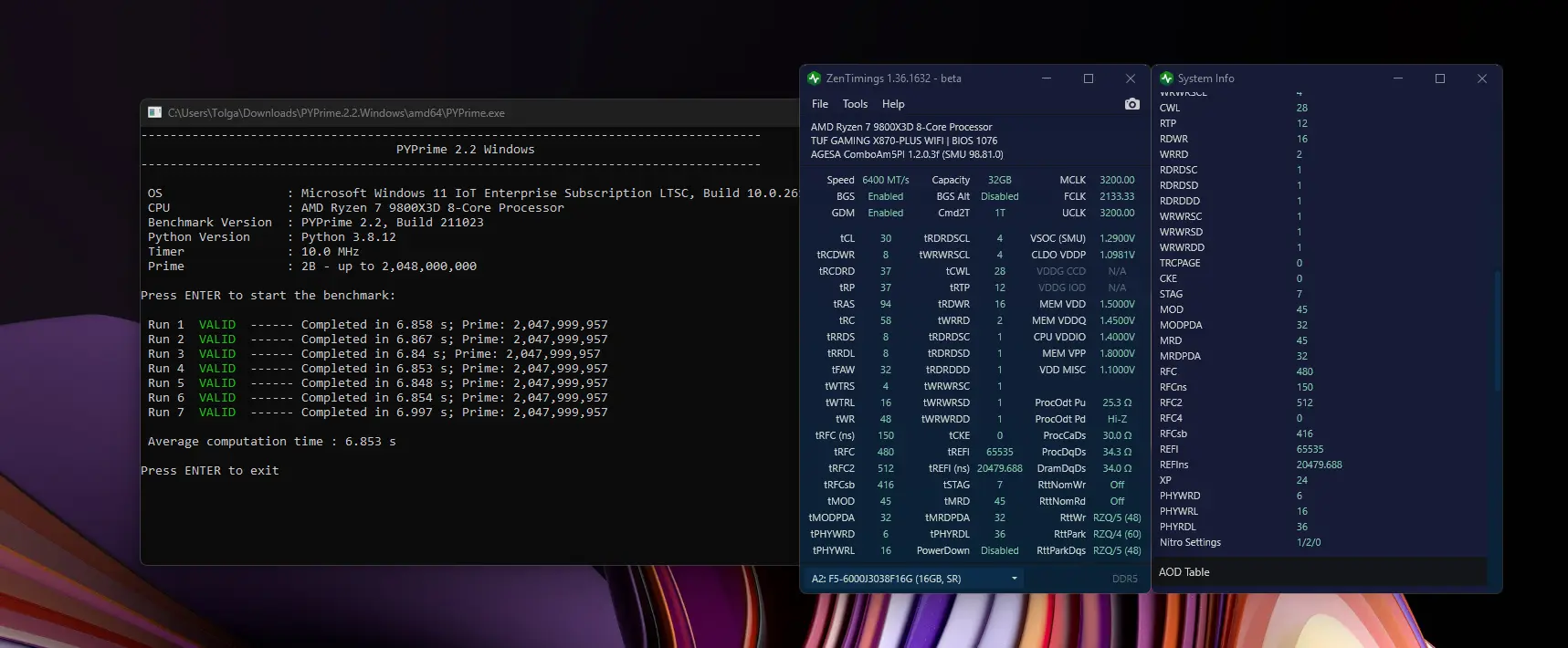
Task: Click the tRAS value 94
Action: click(886, 304)
